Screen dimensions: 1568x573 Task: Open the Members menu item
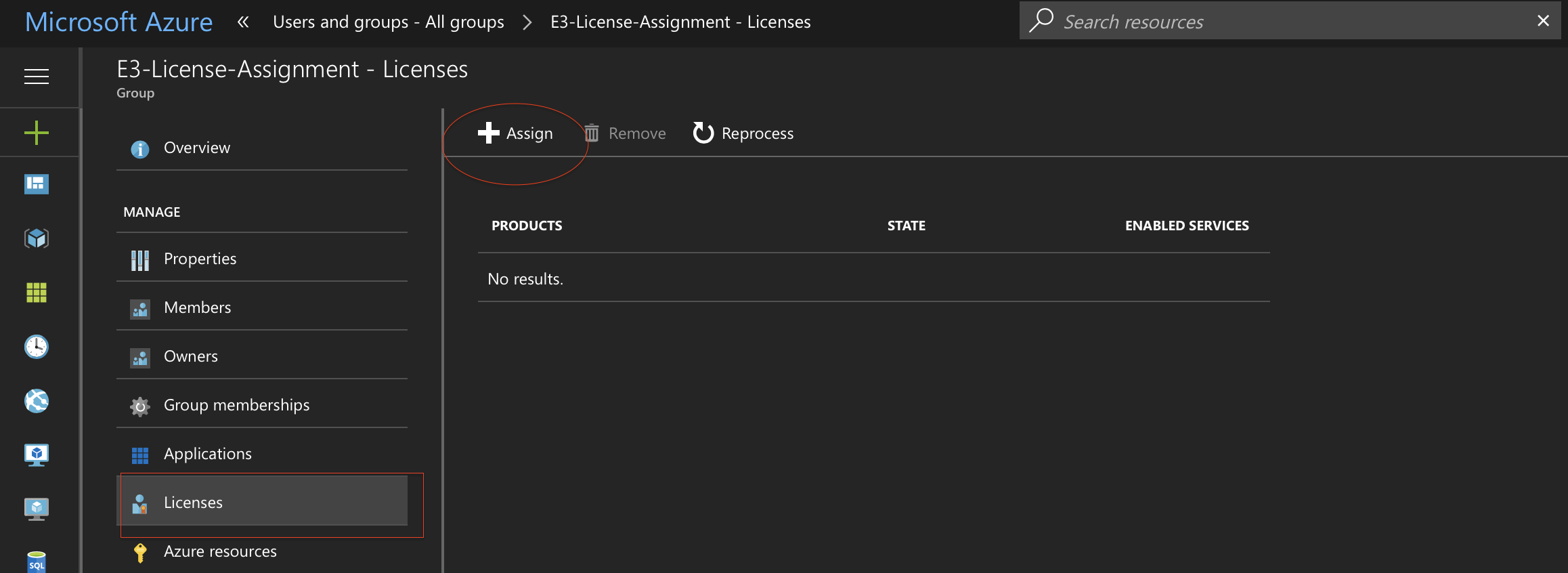[262, 307]
